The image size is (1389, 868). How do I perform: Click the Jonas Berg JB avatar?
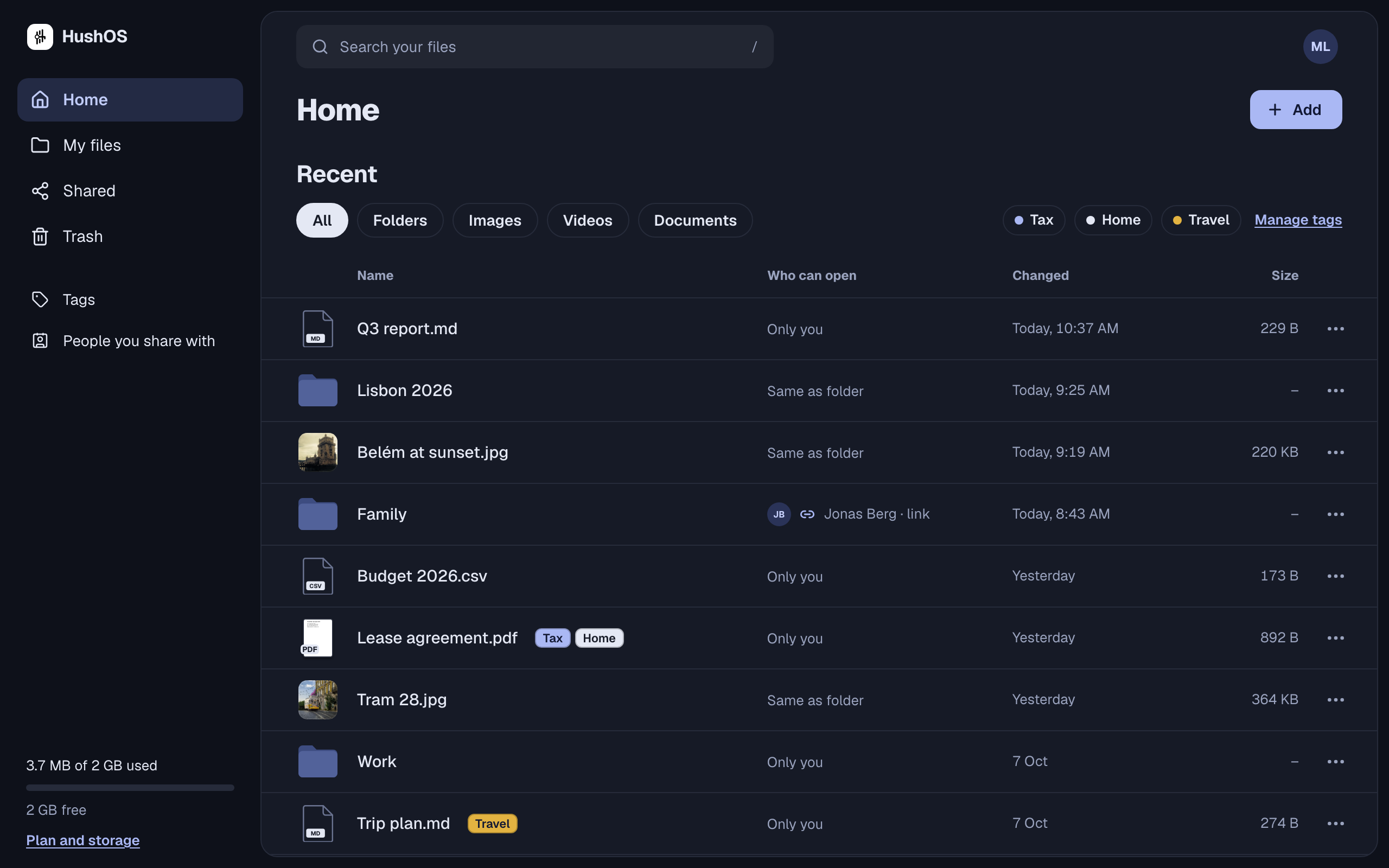[x=779, y=514]
